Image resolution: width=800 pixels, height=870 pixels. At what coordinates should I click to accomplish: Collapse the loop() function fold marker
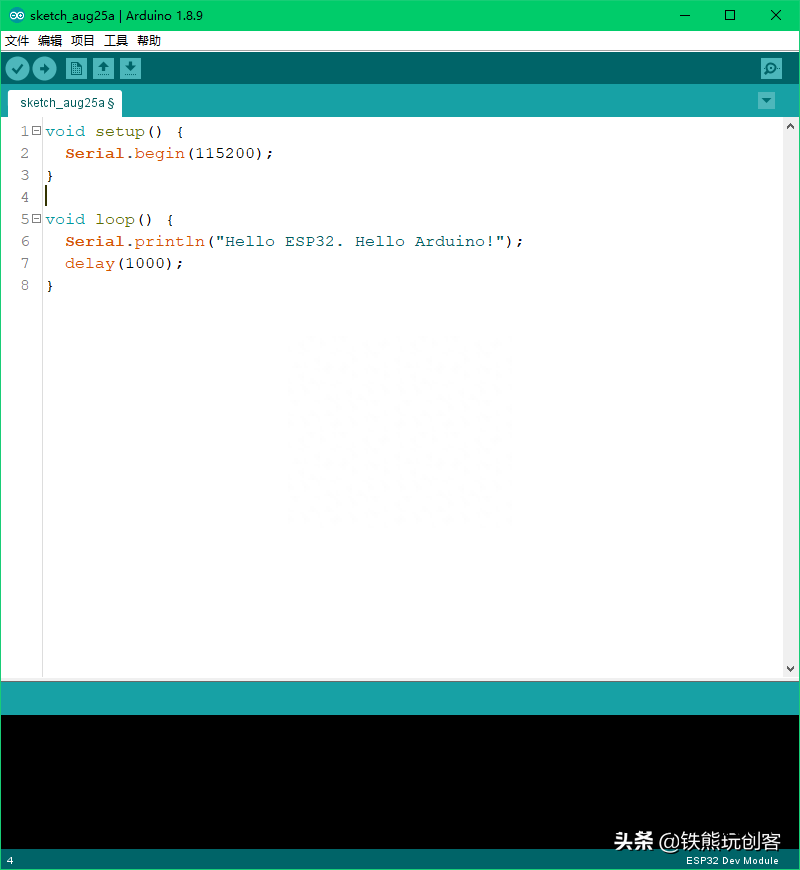point(36,219)
